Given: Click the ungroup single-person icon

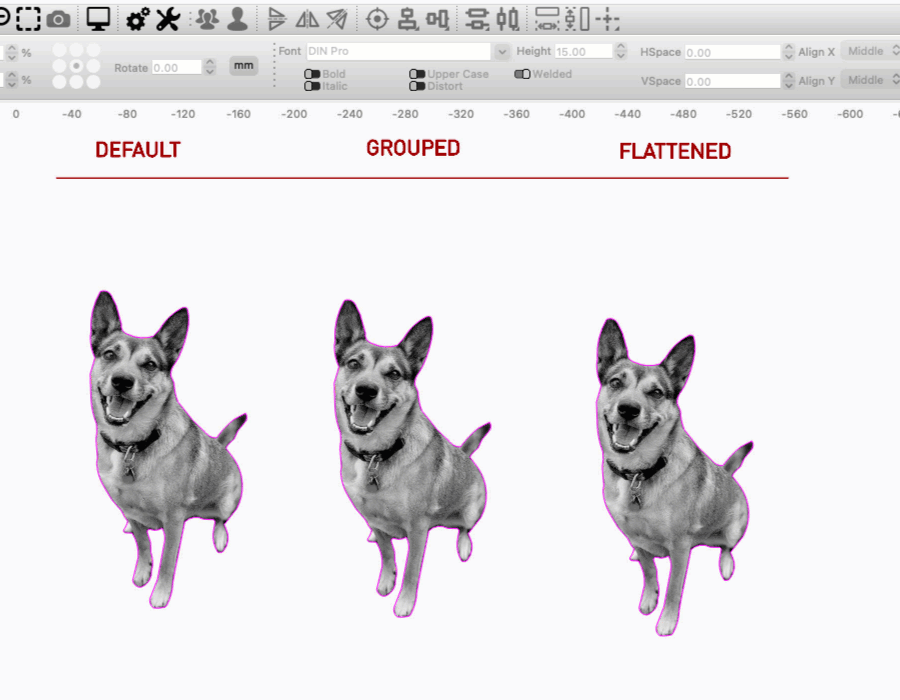Looking at the screenshot, I should click(237, 18).
